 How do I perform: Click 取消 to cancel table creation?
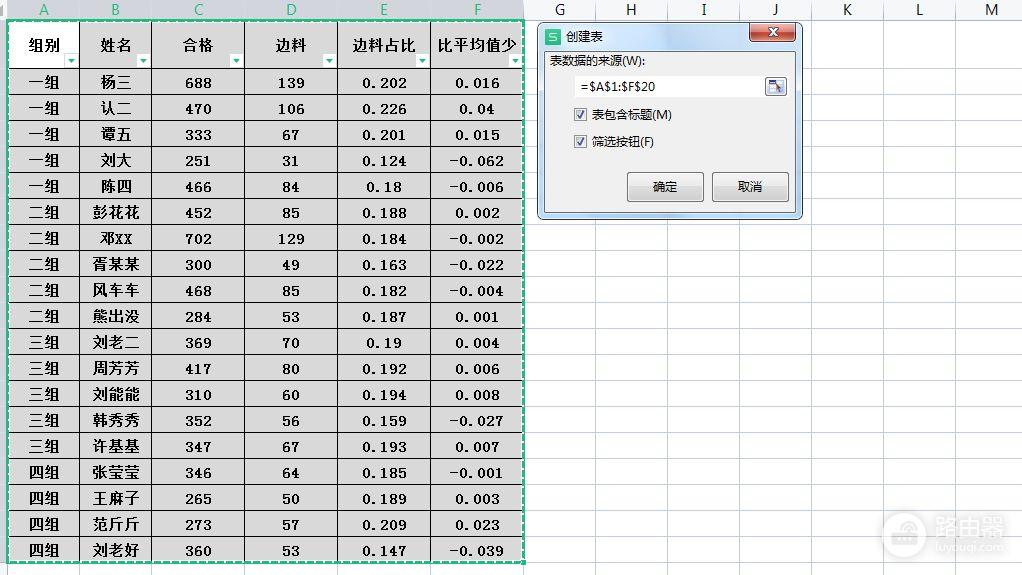pos(750,187)
